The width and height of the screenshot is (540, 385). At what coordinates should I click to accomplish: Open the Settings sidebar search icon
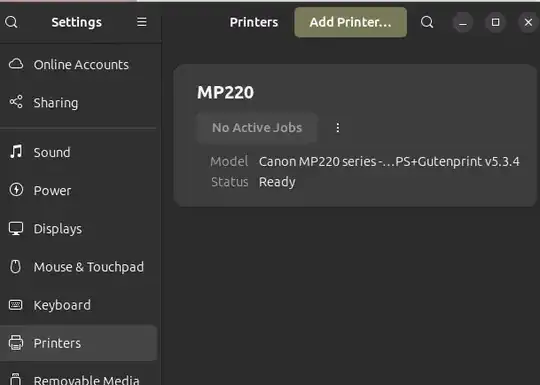11,22
